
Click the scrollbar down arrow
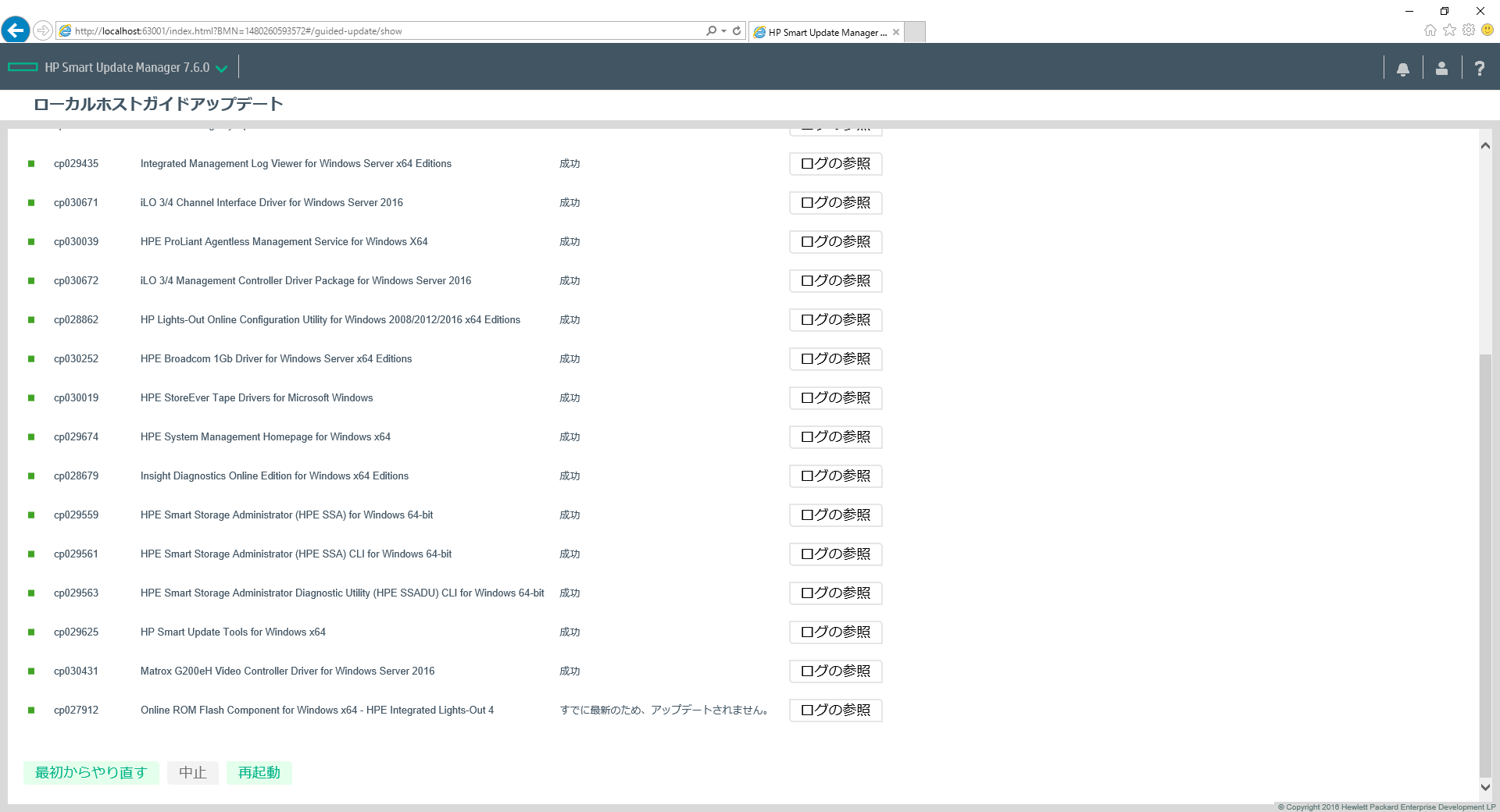coord(1485,788)
